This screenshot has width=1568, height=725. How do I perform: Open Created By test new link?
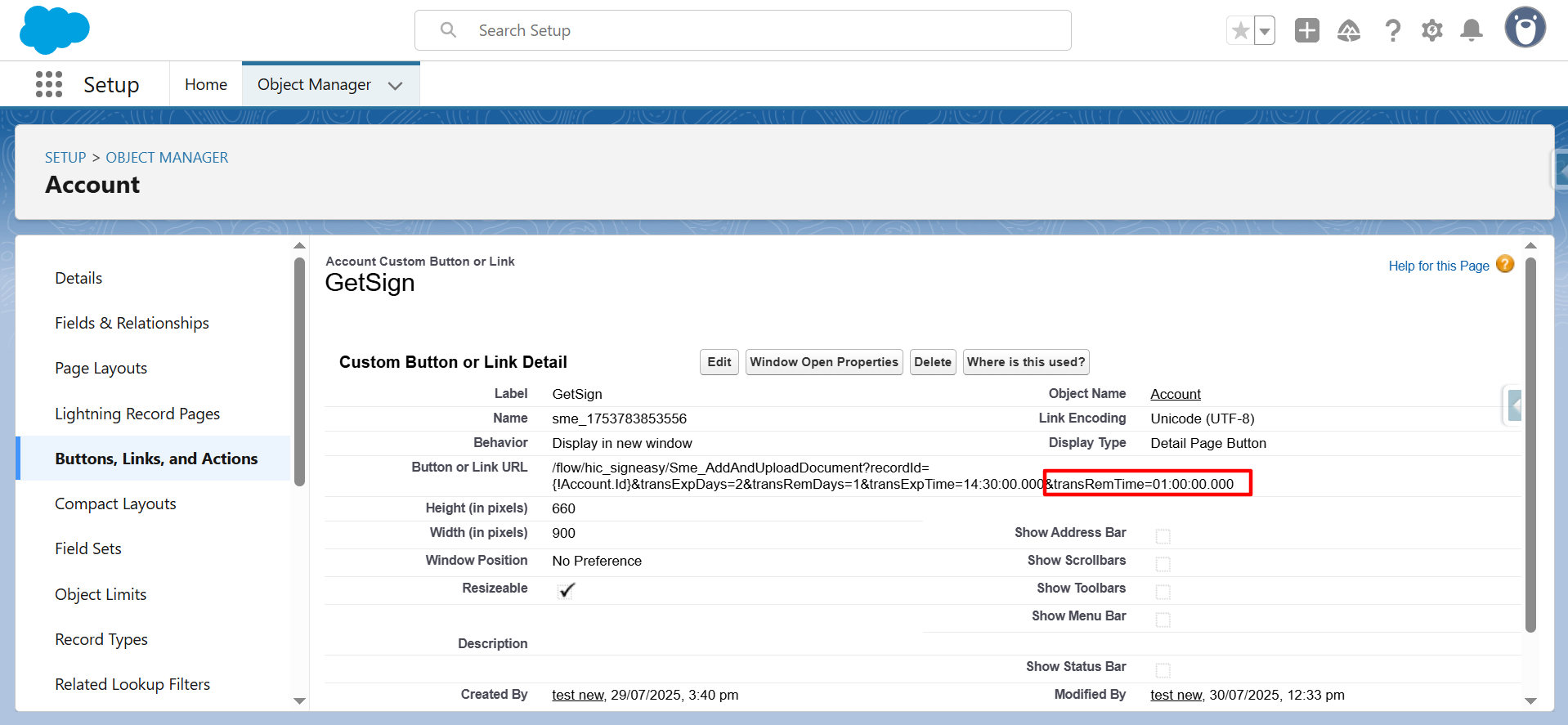click(x=578, y=695)
